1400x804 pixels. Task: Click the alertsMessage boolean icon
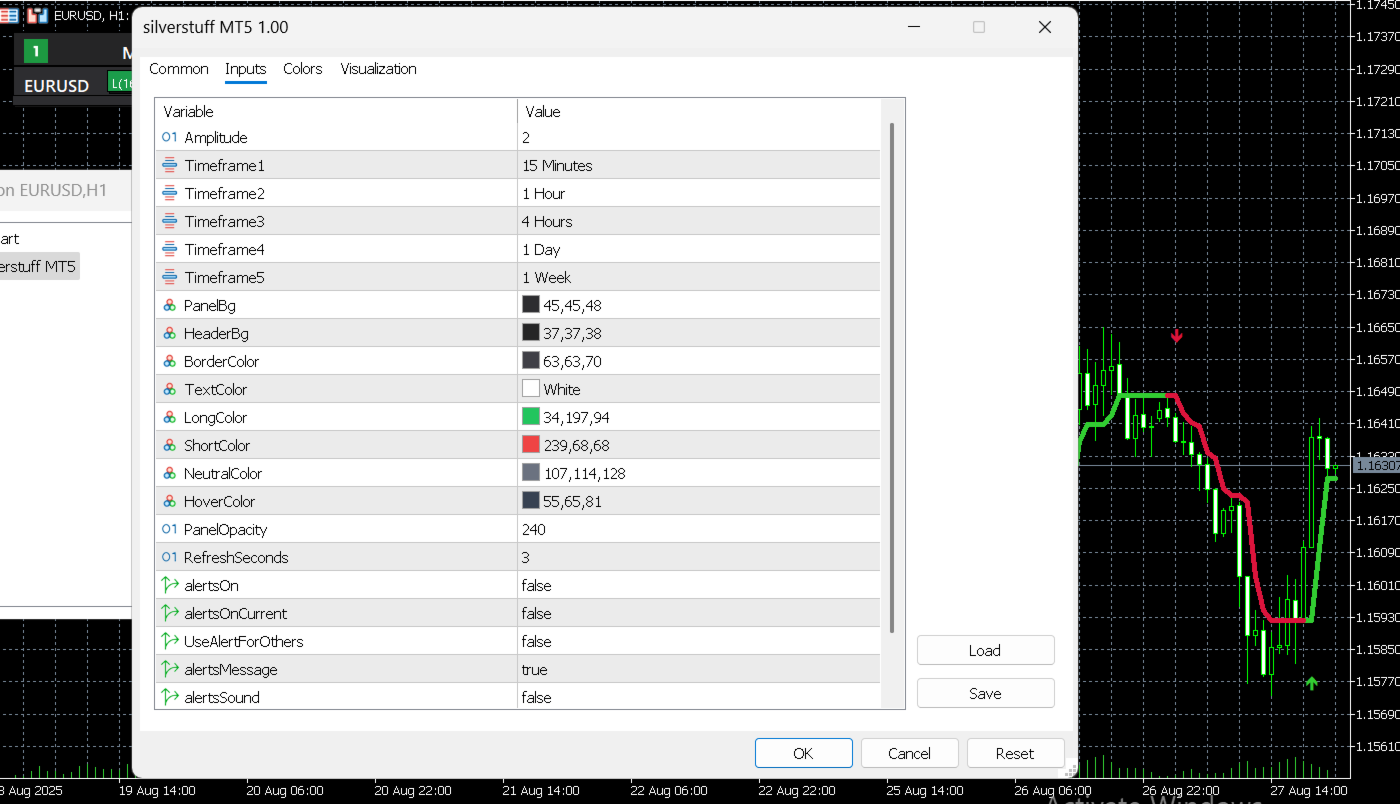(x=169, y=669)
